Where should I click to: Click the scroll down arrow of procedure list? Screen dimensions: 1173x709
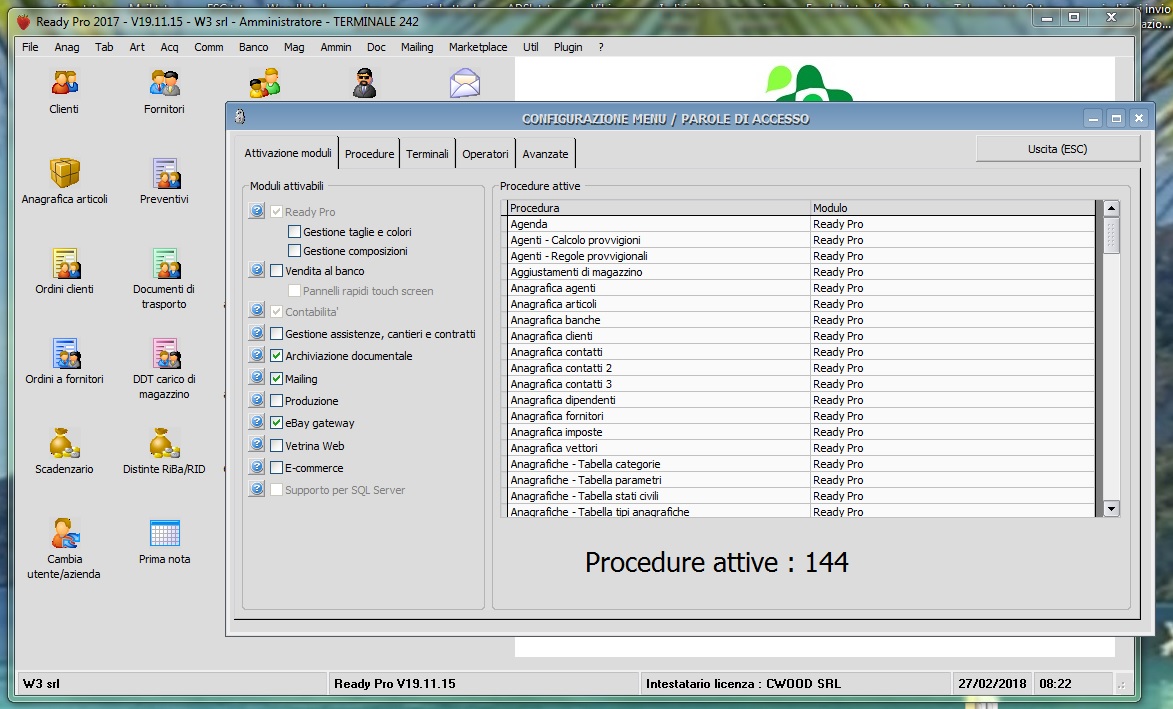pos(1111,509)
